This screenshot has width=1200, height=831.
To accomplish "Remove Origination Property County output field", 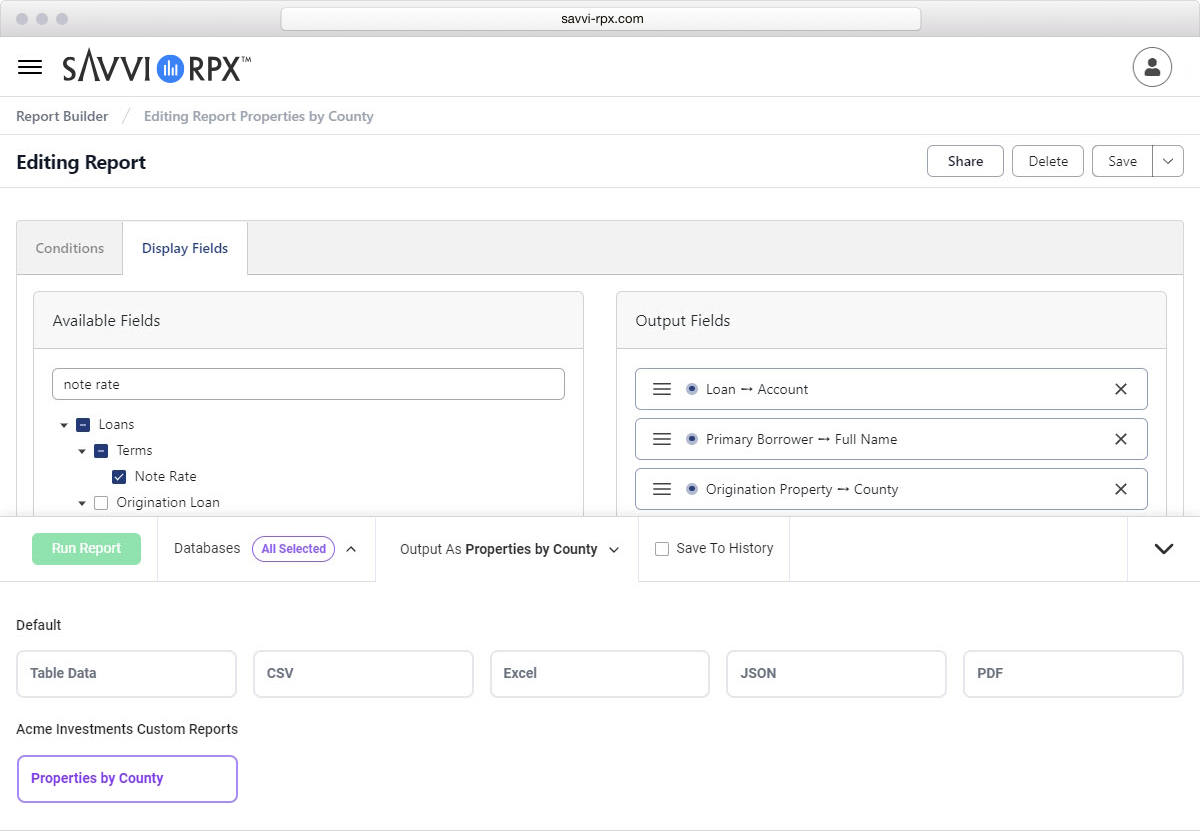I will (x=1121, y=489).
